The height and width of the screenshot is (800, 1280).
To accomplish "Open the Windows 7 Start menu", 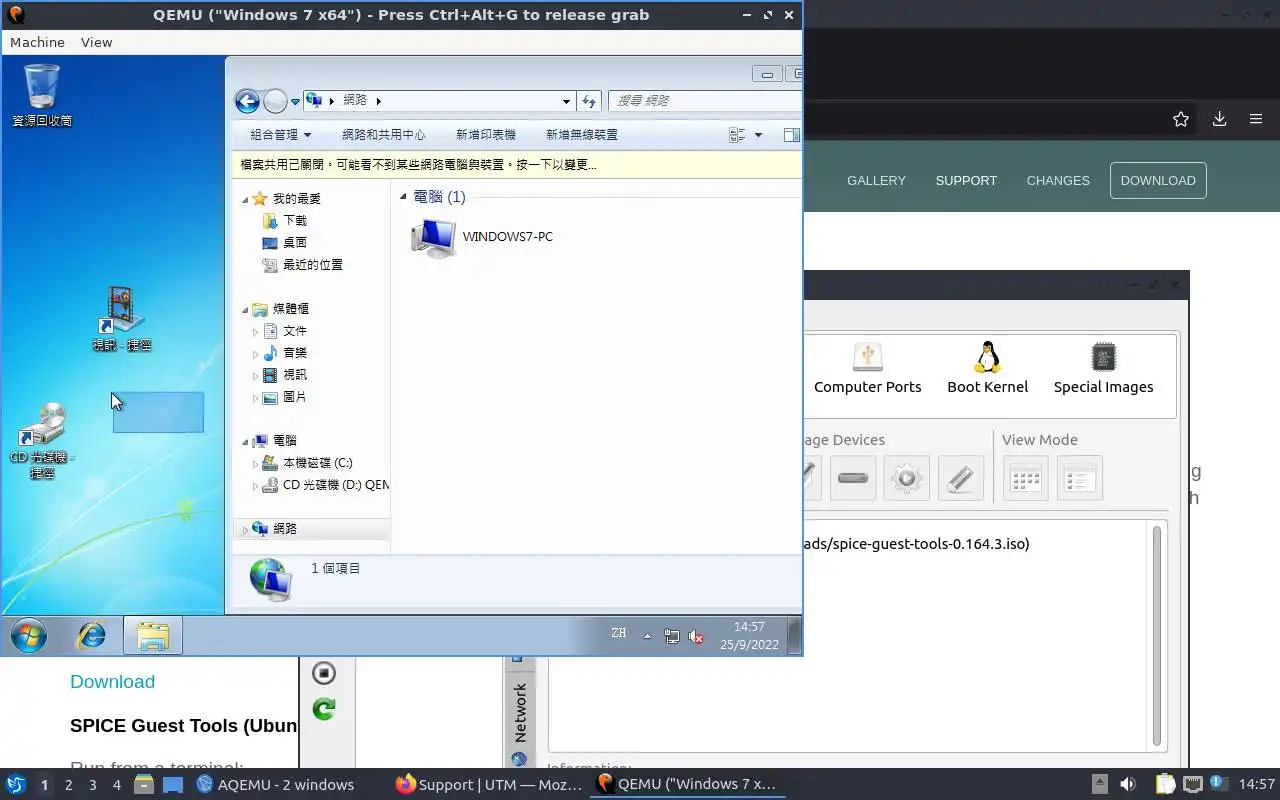I will pyautogui.click(x=28, y=635).
